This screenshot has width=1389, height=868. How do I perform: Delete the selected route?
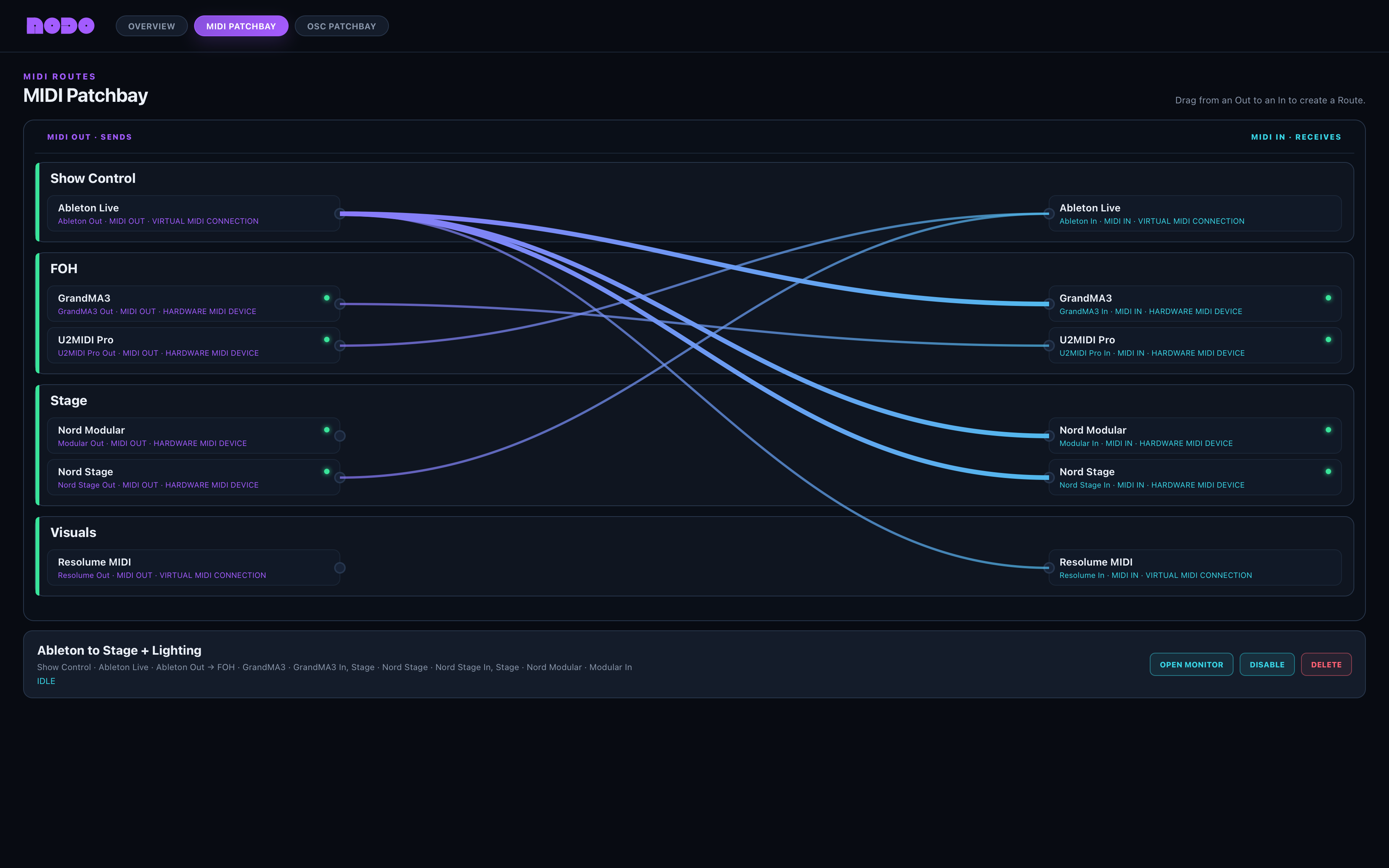point(1326,664)
